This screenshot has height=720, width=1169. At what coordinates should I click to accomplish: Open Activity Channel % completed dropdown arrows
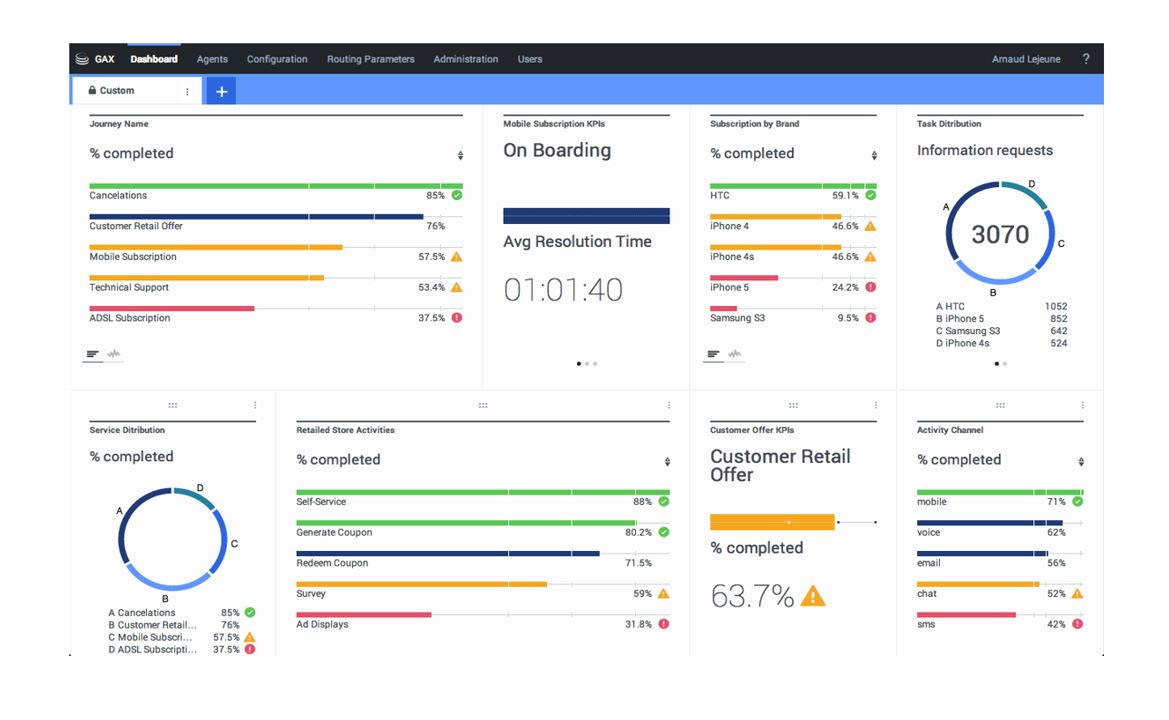(1081, 462)
